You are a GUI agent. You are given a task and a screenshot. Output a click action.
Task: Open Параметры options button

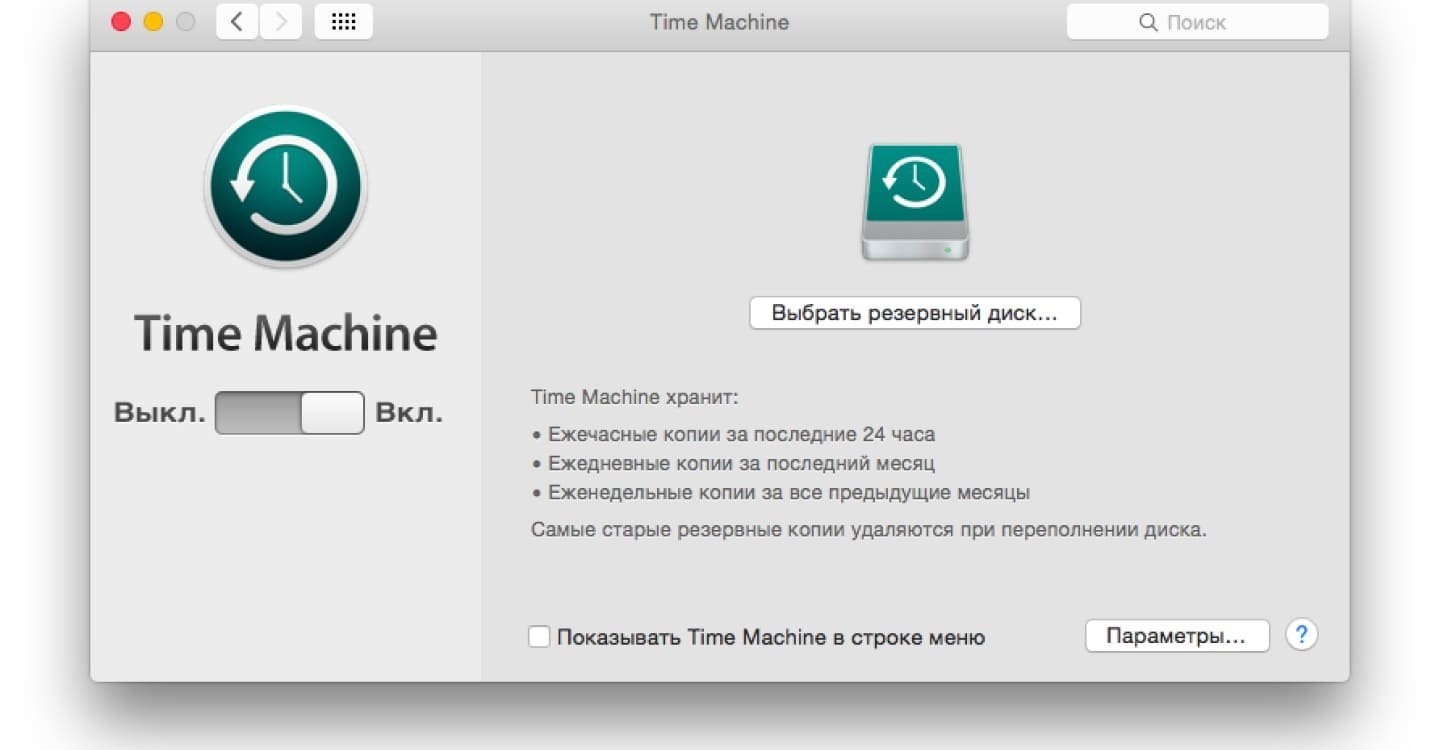pyautogui.click(x=1177, y=636)
